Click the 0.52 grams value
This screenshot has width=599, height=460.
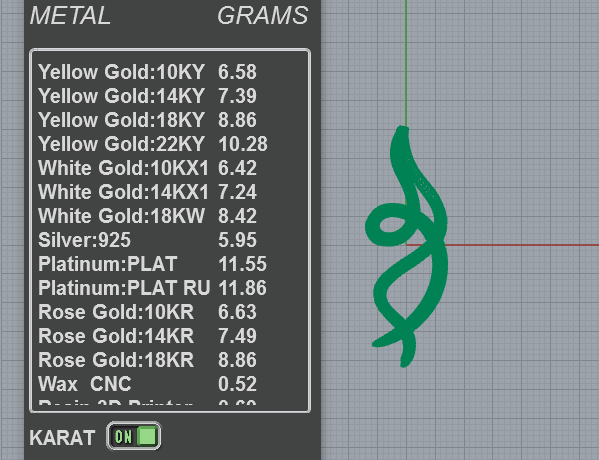pos(237,384)
